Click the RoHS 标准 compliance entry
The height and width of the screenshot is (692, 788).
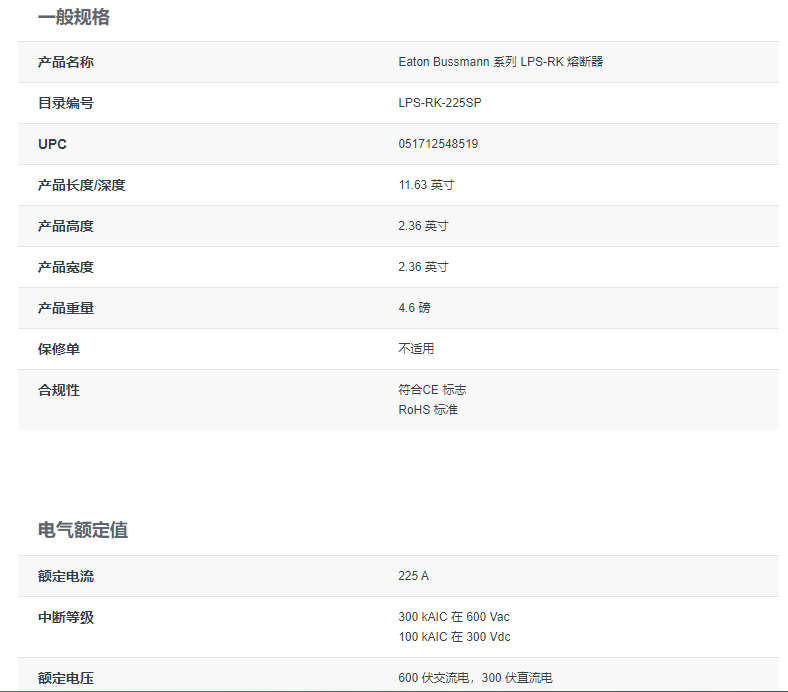point(428,410)
